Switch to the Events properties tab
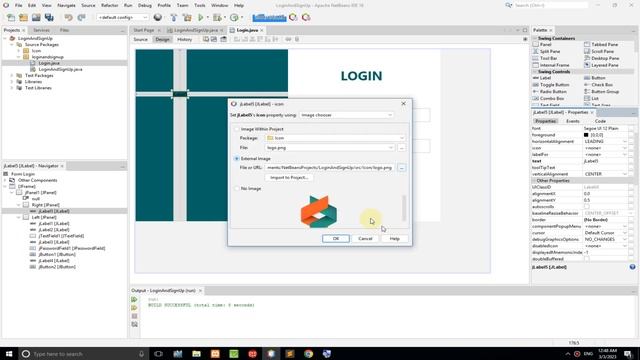The image size is (640, 360). [572, 121]
